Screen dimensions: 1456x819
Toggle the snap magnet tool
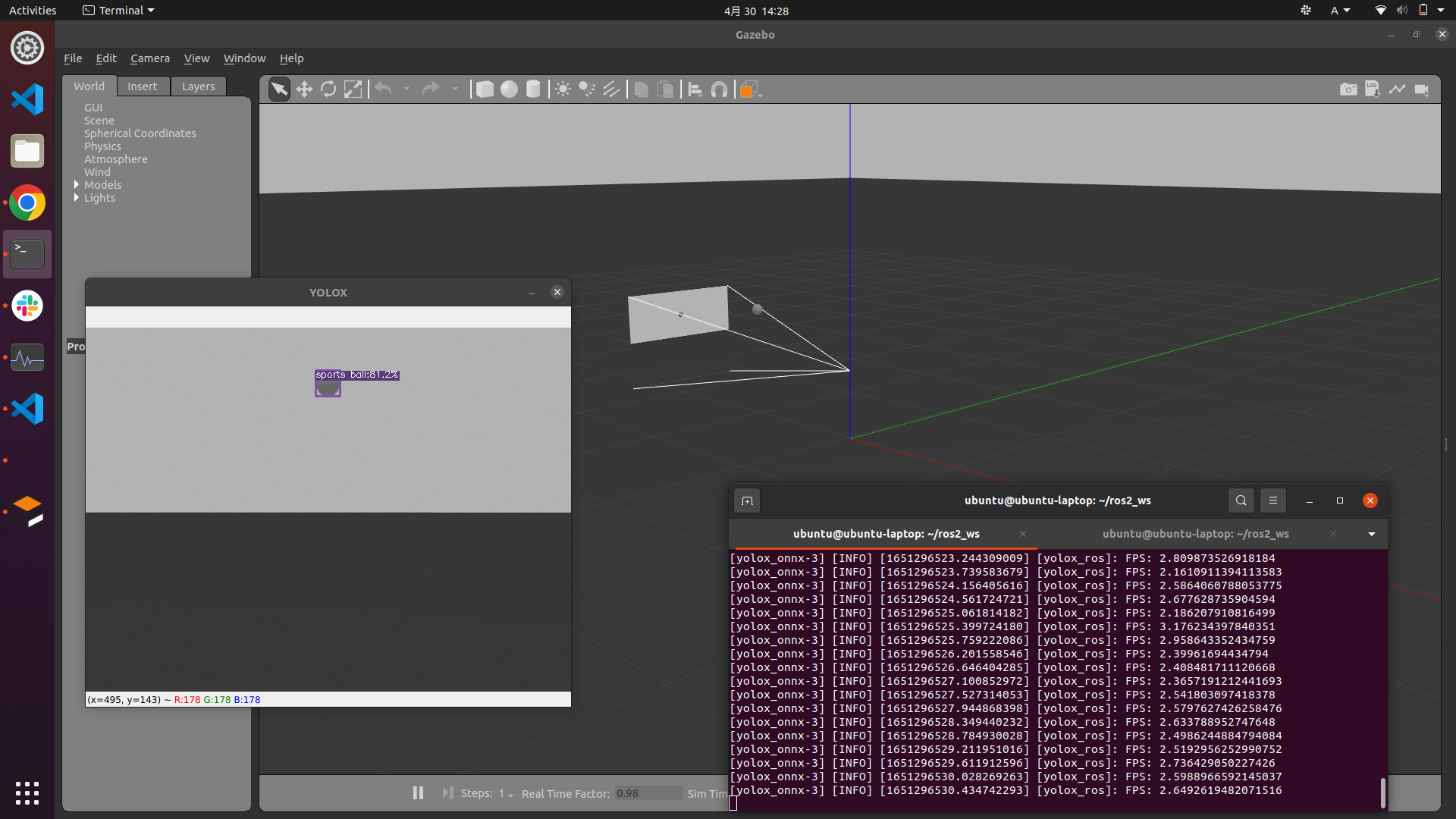tap(720, 89)
